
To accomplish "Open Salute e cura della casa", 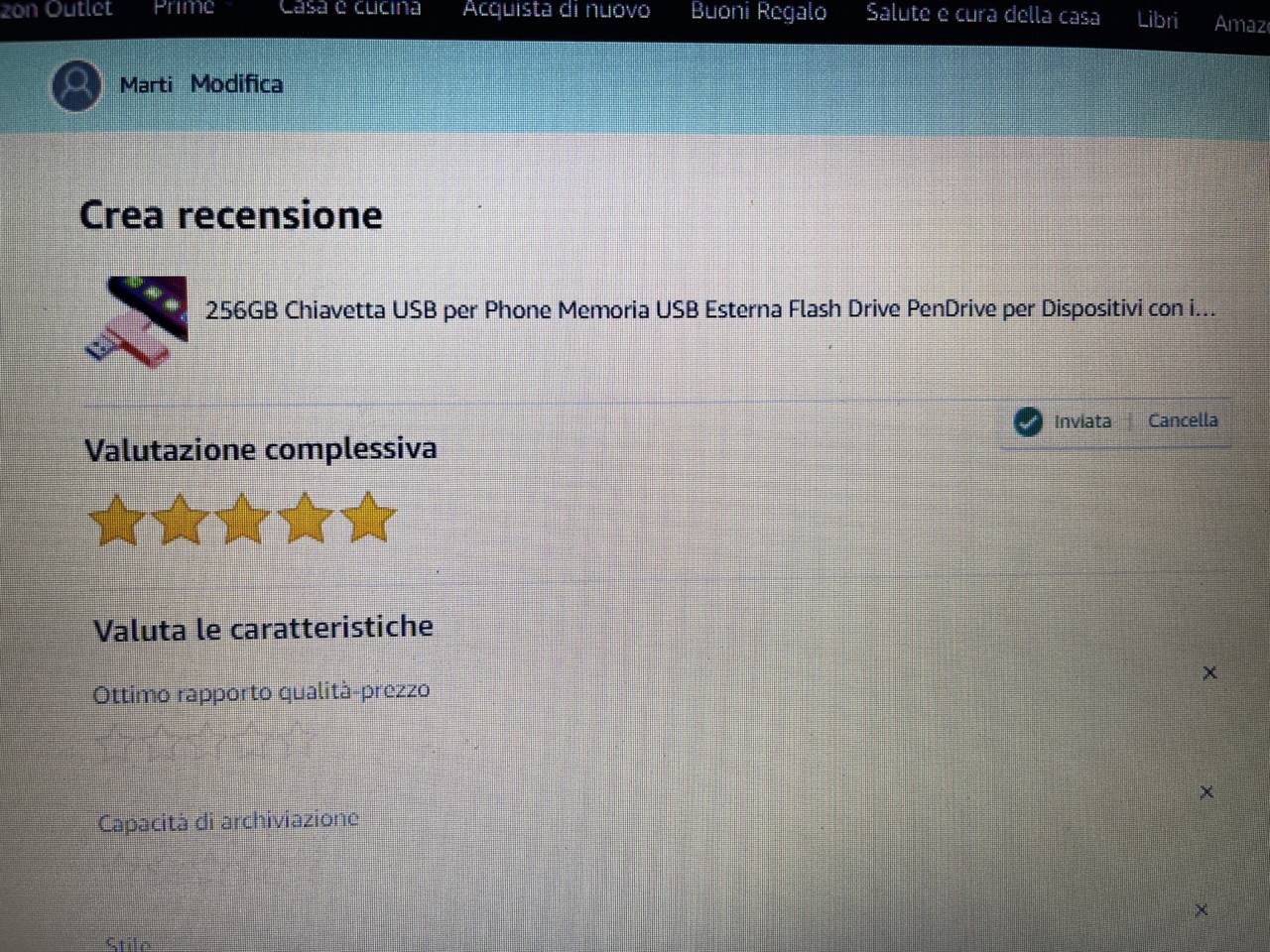I will [x=983, y=15].
